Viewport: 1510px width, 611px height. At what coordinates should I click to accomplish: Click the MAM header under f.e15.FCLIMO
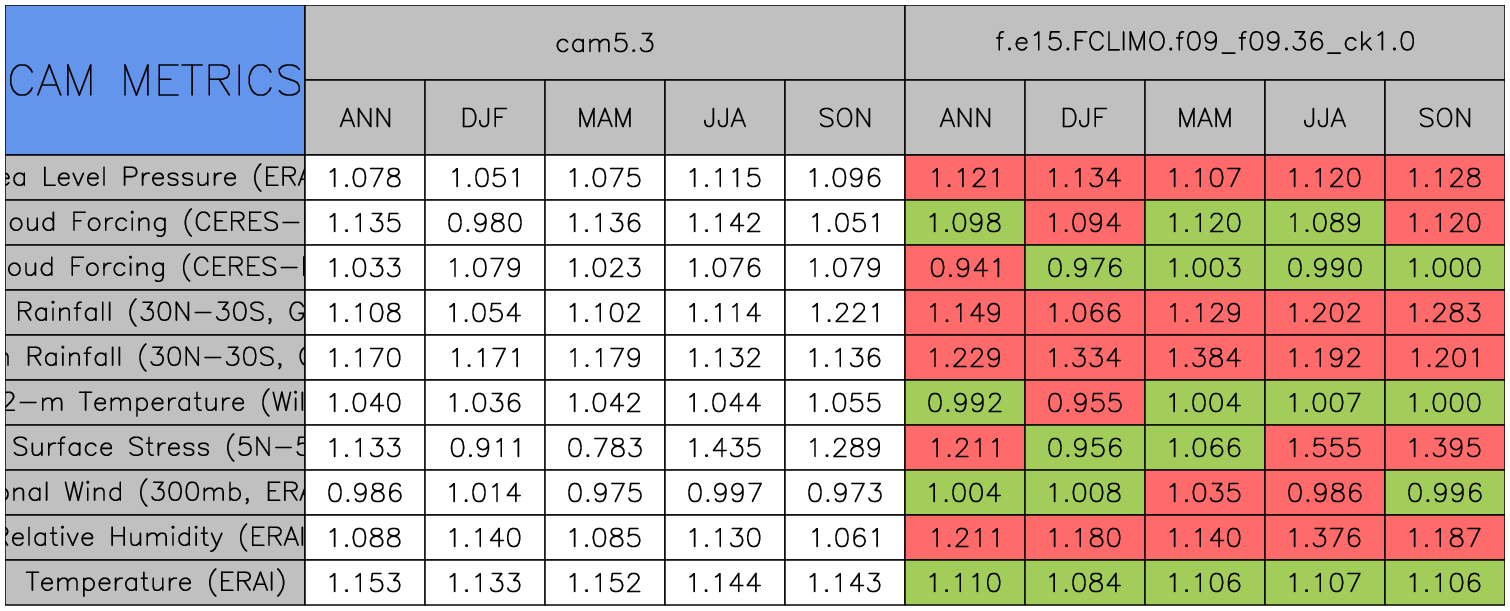(1205, 118)
